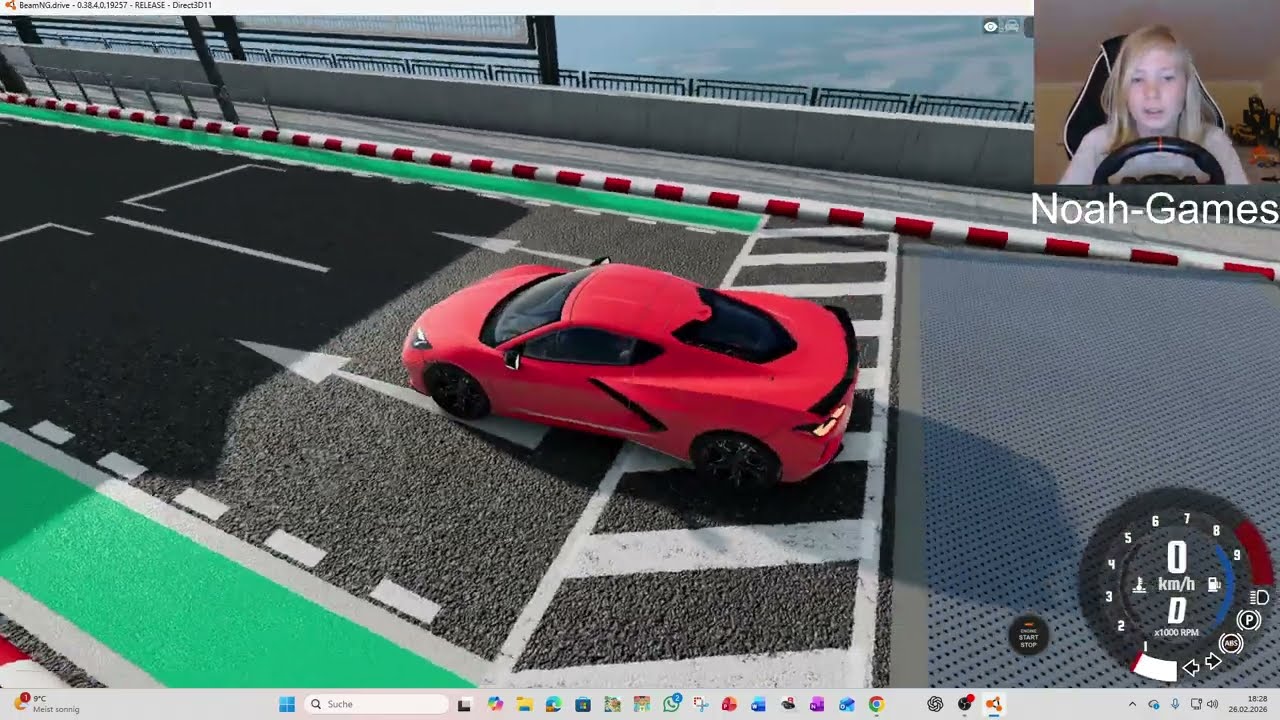1280x720 pixels.
Task: Click the x1000 RPM label
Action: (x=1176, y=632)
